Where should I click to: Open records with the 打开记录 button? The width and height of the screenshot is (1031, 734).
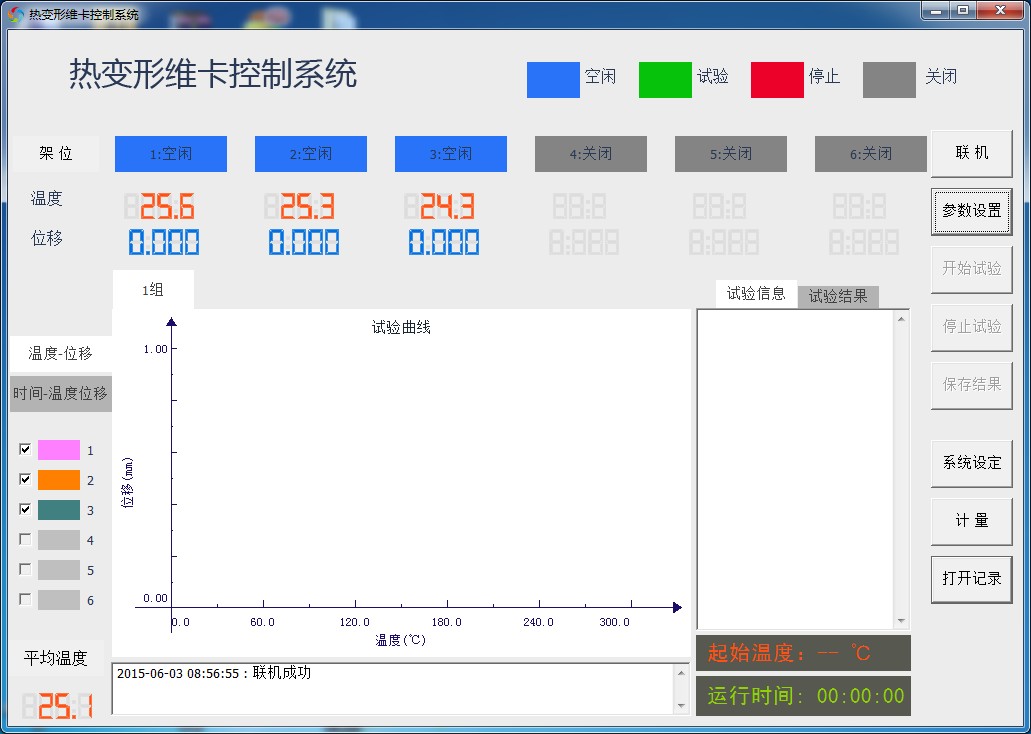971,579
